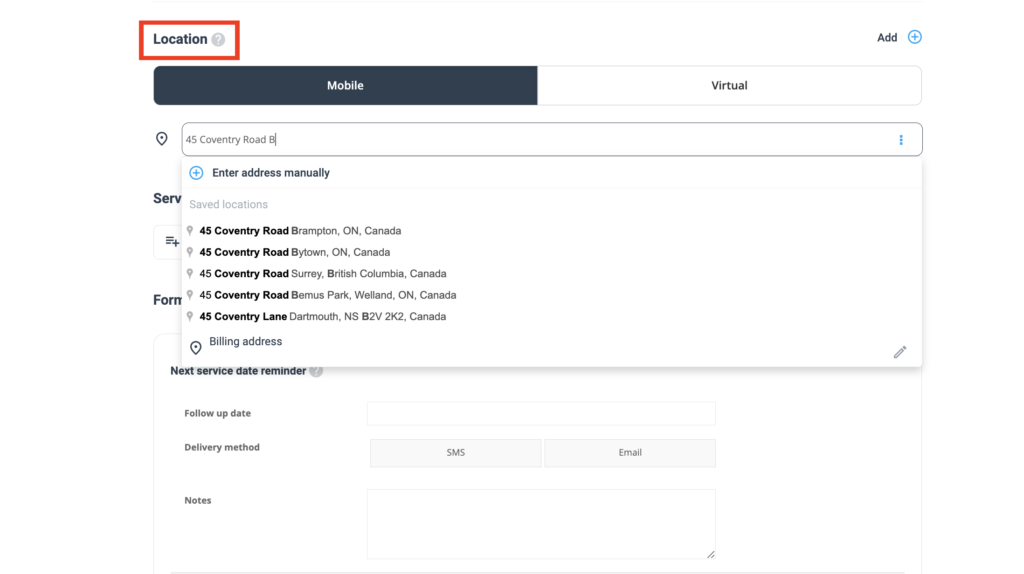This screenshot has height=574, width=1024.
Task: Switch to the Virtual location tab
Action: (729, 86)
